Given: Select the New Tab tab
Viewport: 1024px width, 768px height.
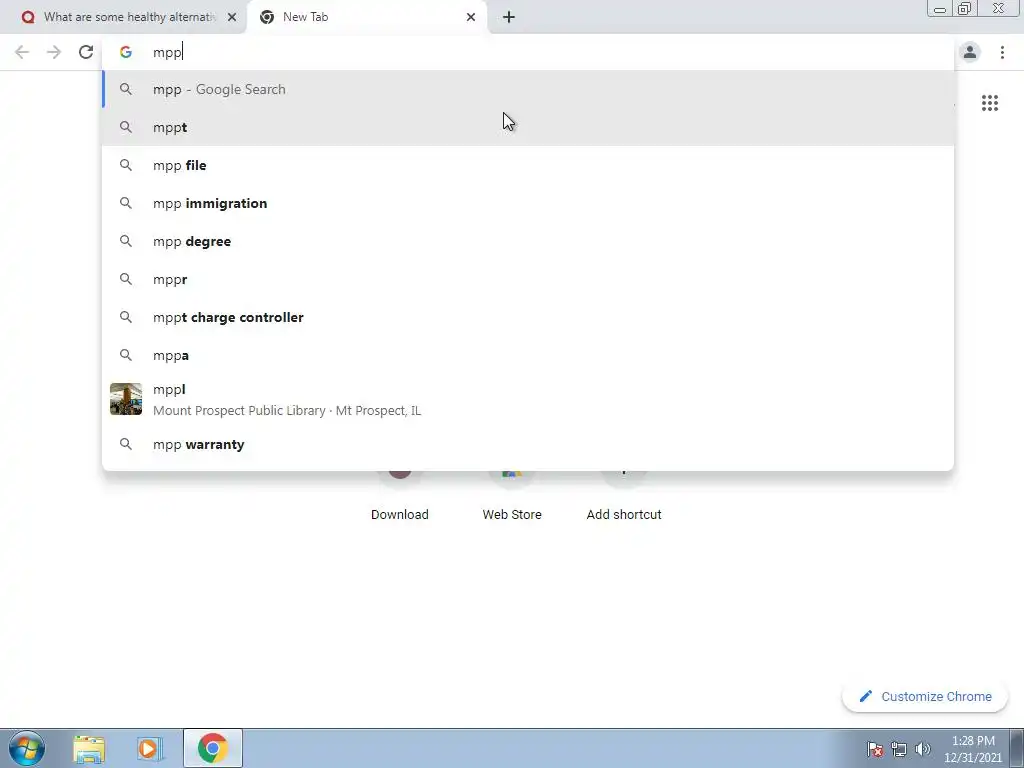Looking at the screenshot, I should point(366,18).
